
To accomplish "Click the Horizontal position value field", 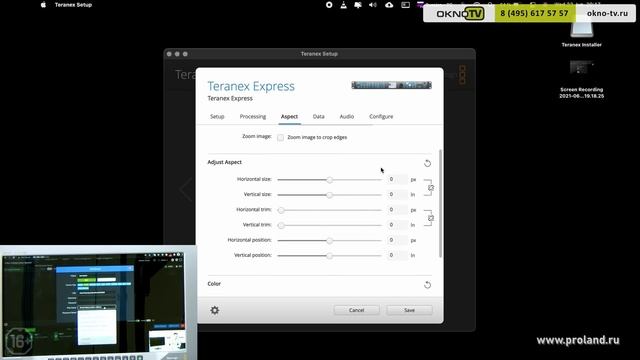I will [396, 240].
